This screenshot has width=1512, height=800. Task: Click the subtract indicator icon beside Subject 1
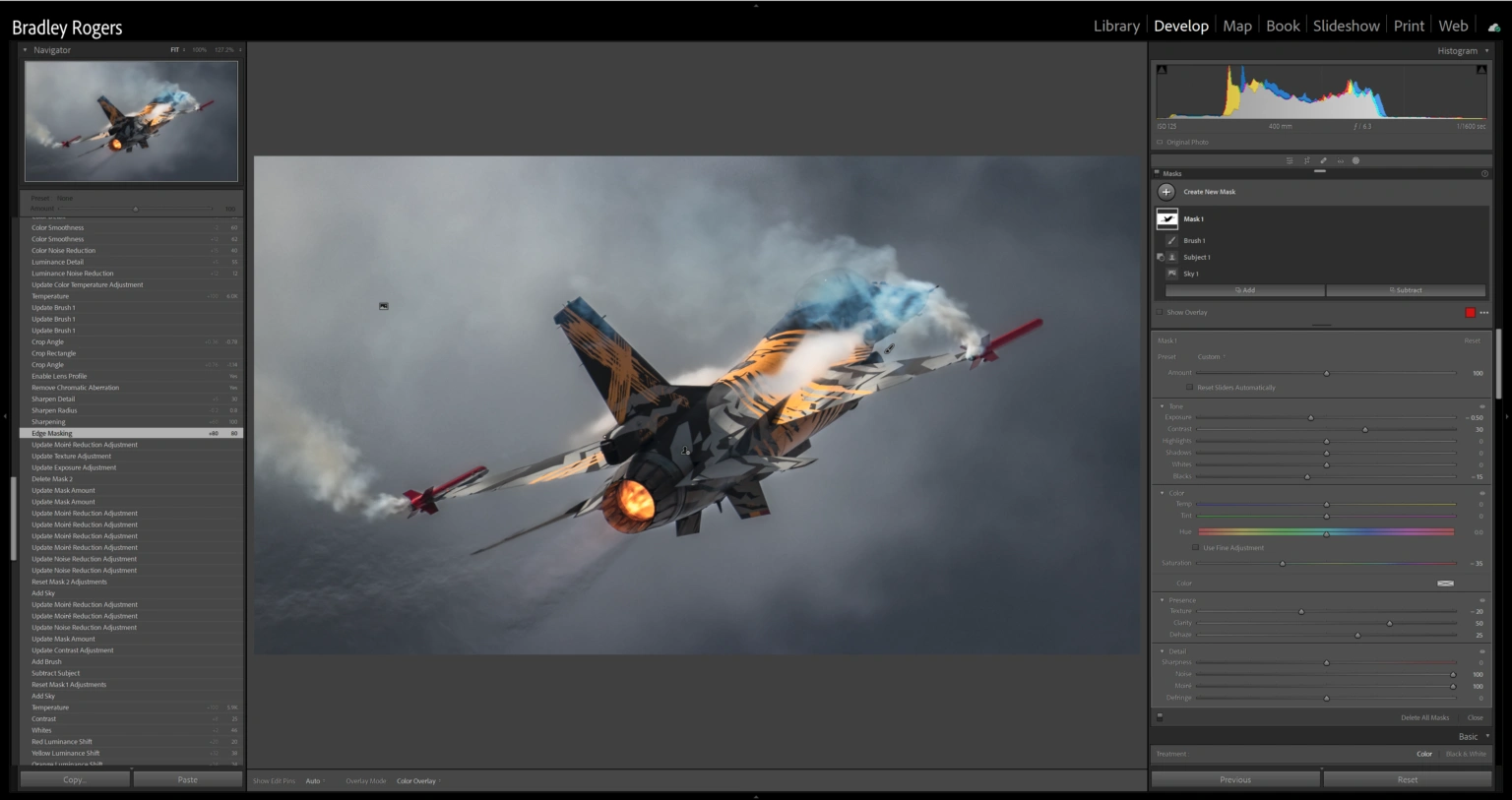[1160, 257]
